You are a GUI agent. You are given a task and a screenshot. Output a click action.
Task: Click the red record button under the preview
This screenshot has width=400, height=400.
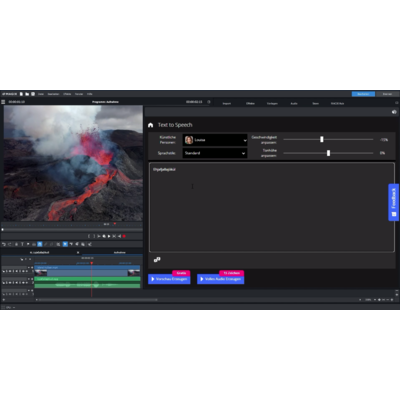coord(124,236)
